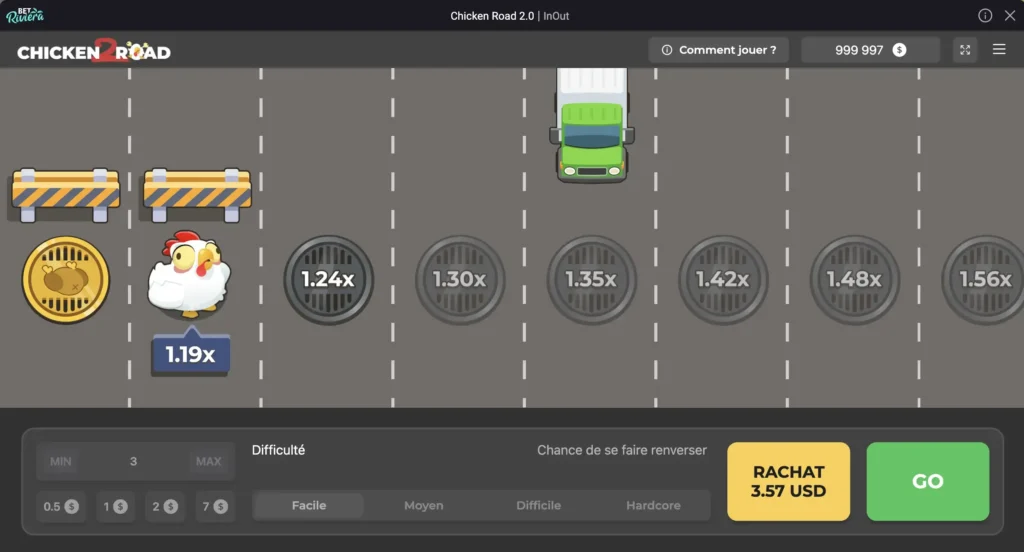Click the golden chicken coin manhole
1024x552 pixels.
point(66,280)
